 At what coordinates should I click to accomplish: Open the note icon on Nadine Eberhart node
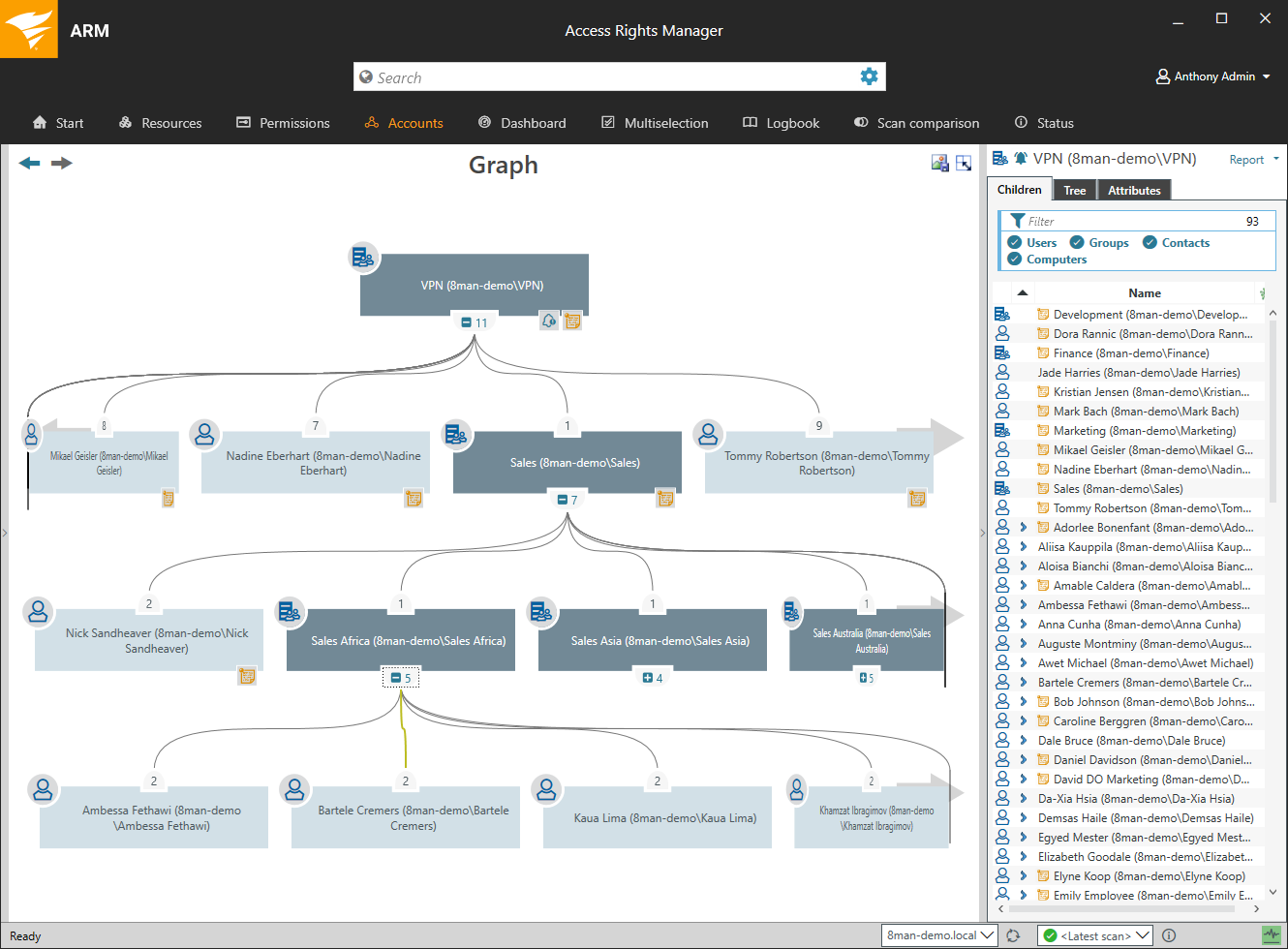point(414,499)
